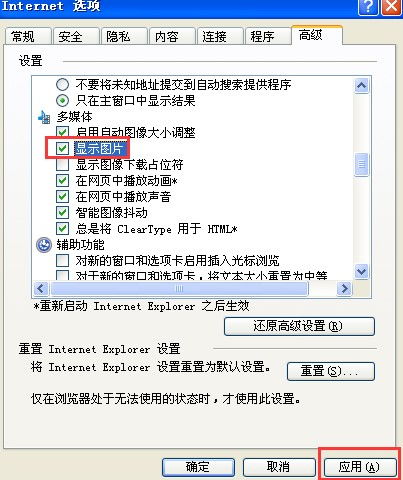Viewport: 403px width, 480px height.
Task: Click the 还原高级设置 button
Action: click(299, 326)
